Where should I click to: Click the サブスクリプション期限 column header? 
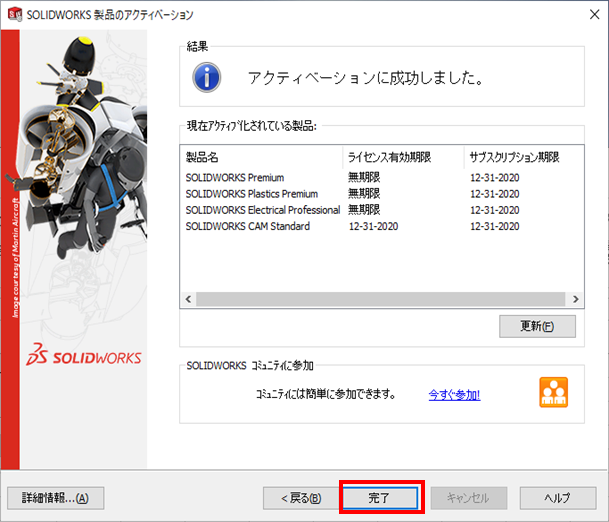524,157
